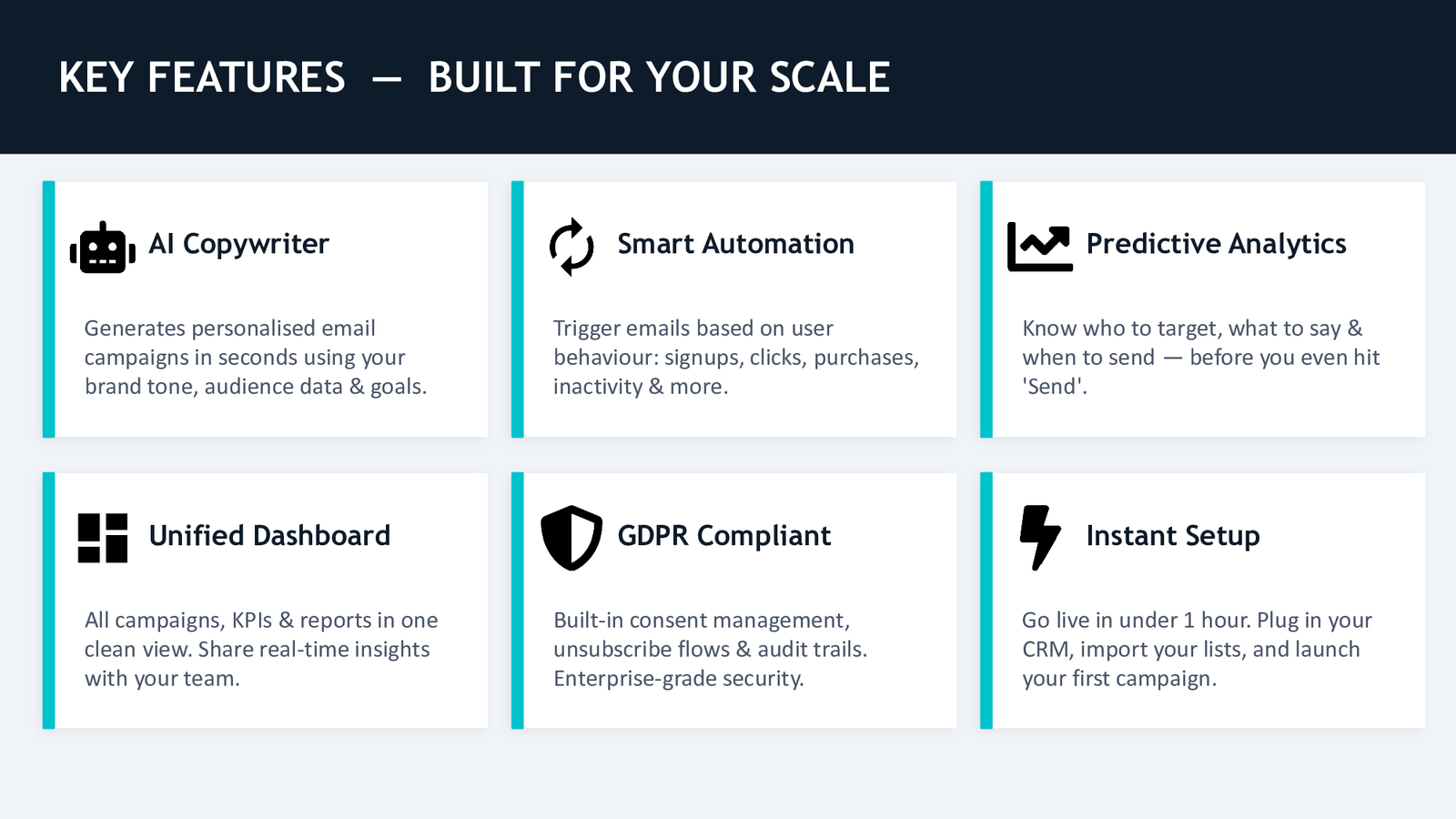Select the GDPR Compliant heading
1456x819 pixels.
tap(723, 535)
